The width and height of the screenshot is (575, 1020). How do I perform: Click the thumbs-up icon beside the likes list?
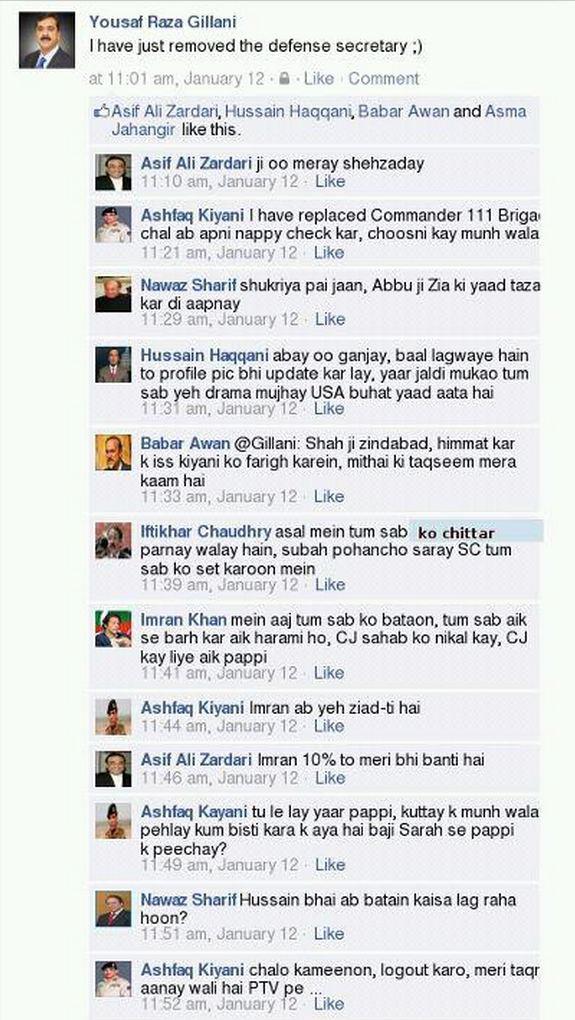[x=101, y=111]
